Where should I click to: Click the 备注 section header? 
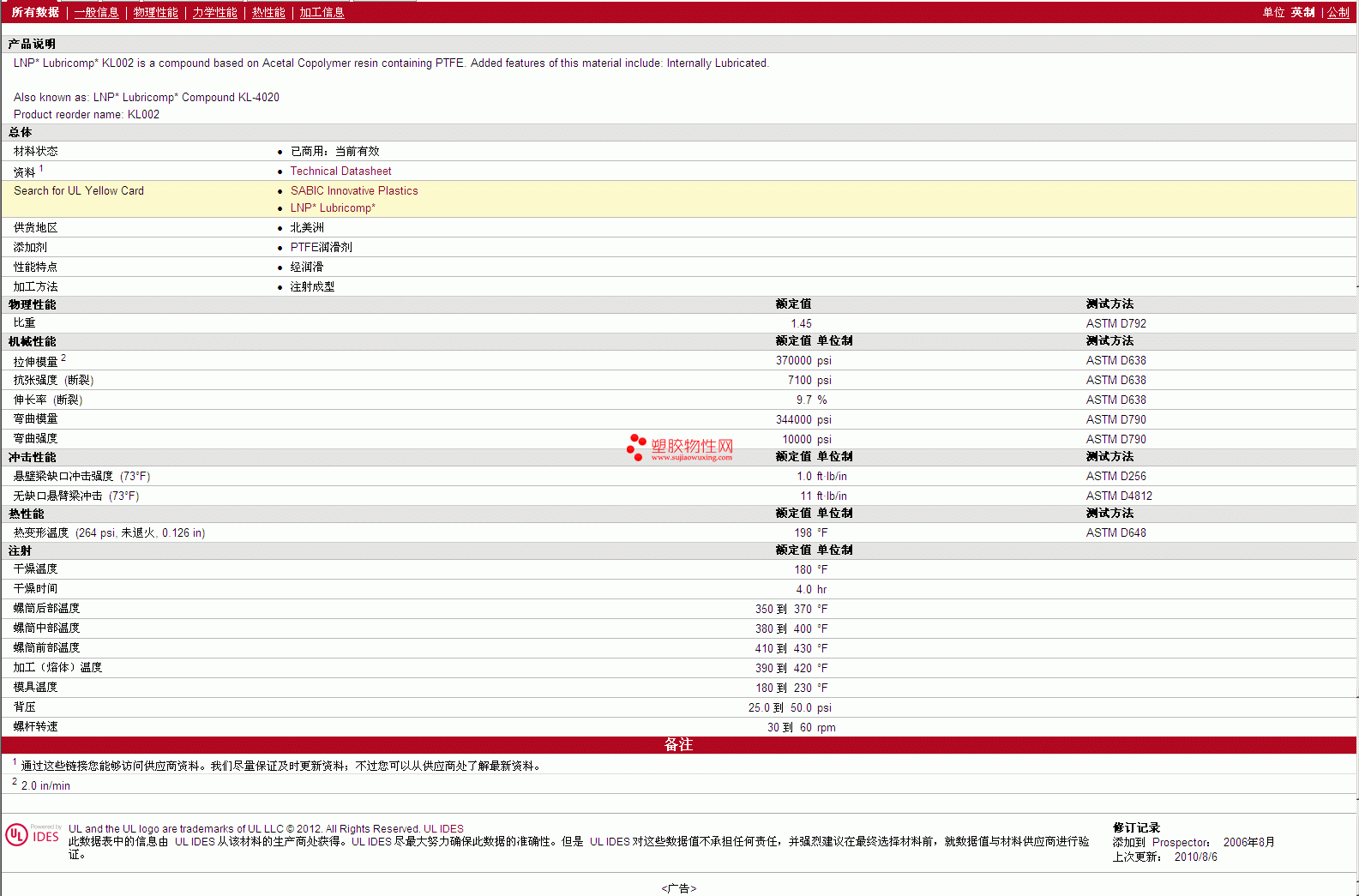click(678, 744)
